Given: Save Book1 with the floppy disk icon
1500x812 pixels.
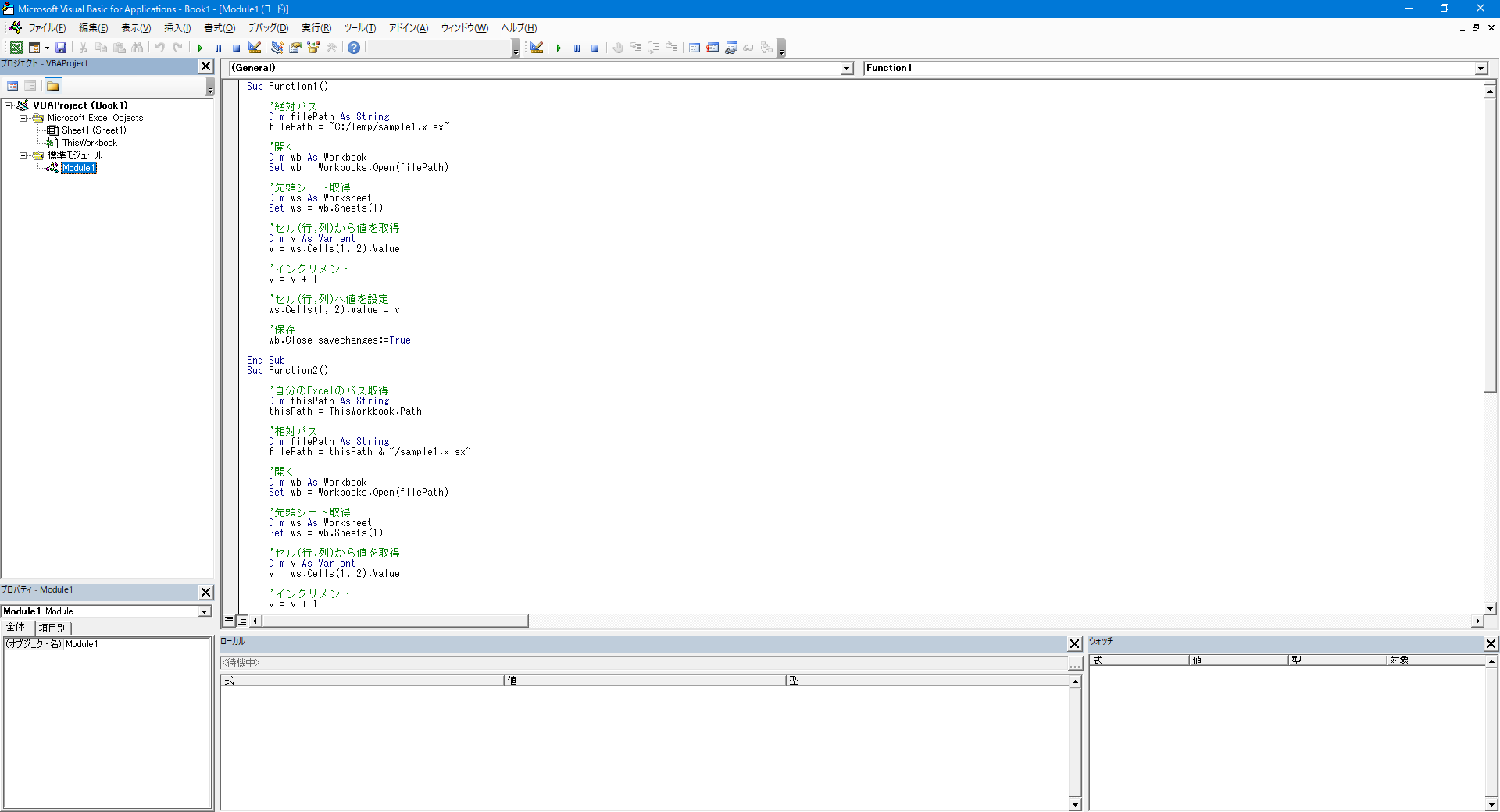Looking at the screenshot, I should [61, 48].
